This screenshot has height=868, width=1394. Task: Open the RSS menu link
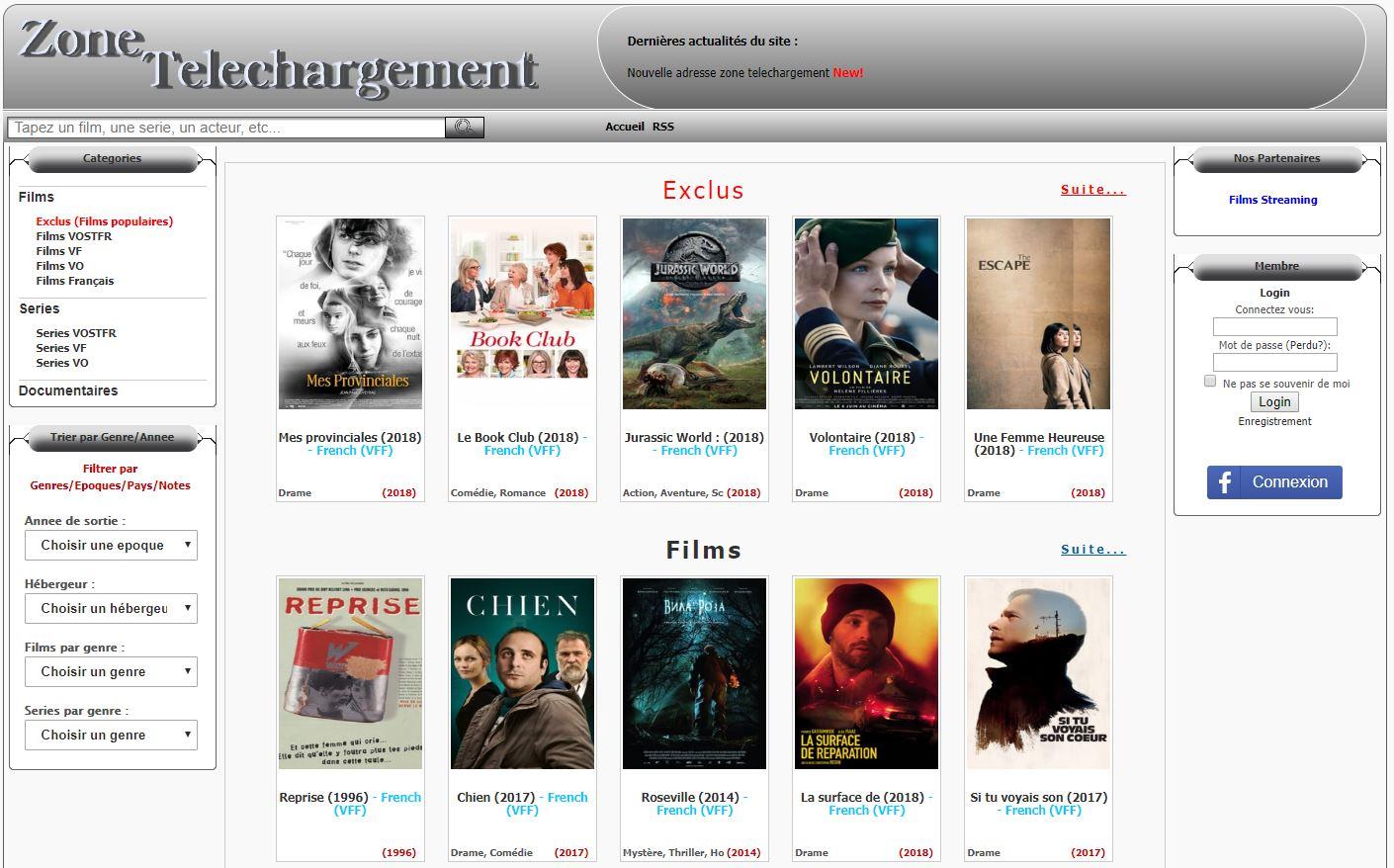pyautogui.click(x=663, y=127)
